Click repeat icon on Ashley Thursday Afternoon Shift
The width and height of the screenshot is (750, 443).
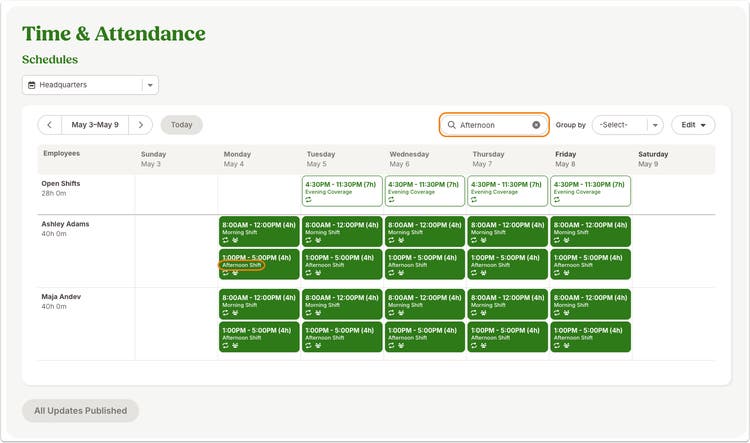point(474,273)
